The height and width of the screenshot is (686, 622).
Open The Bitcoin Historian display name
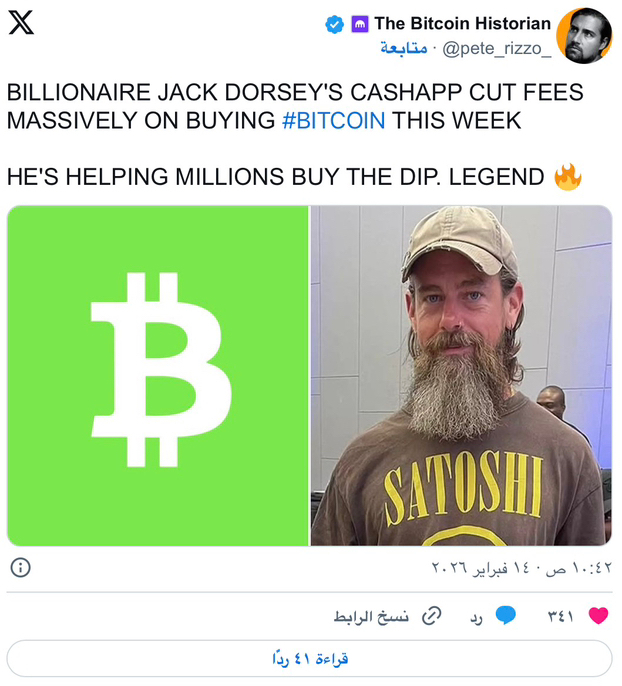pos(462,24)
